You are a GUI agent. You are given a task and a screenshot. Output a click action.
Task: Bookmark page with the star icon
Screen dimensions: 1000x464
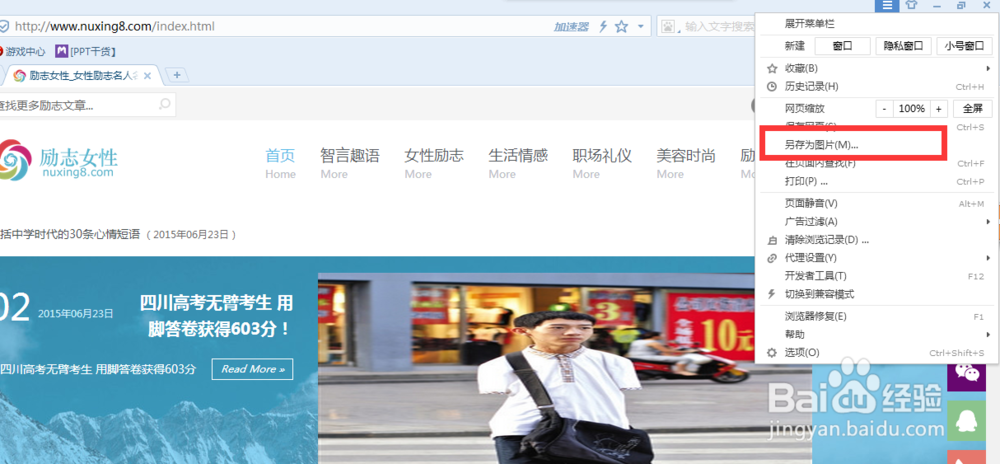coord(621,27)
